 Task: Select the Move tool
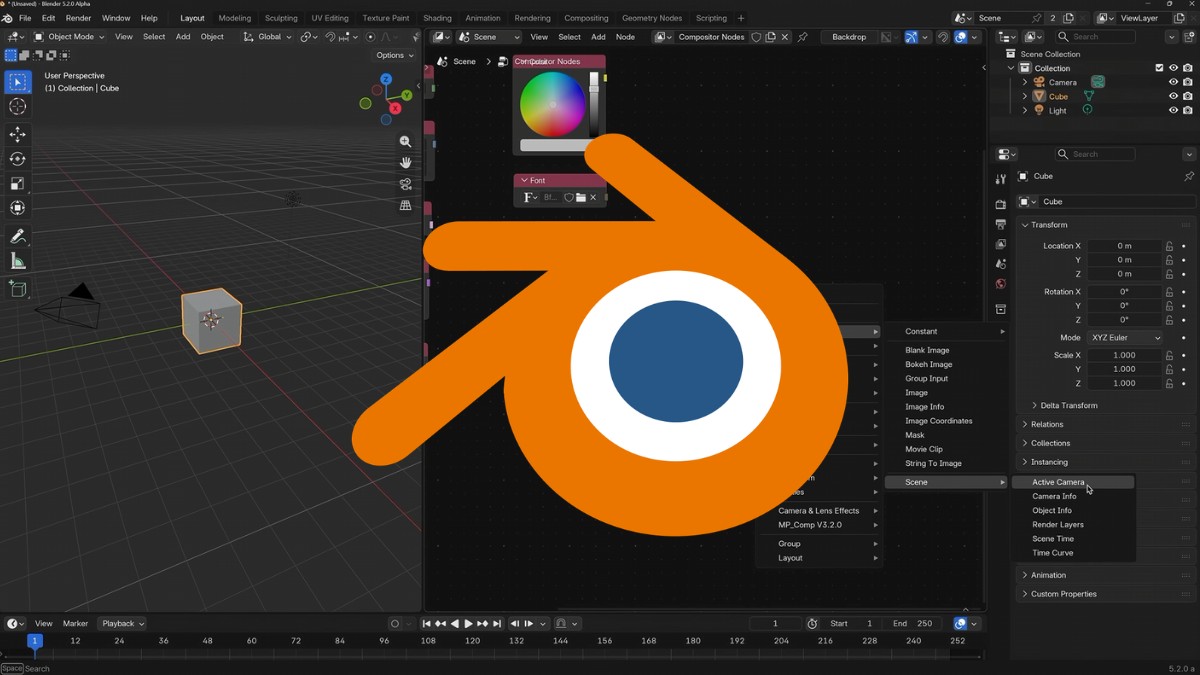point(18,135)
